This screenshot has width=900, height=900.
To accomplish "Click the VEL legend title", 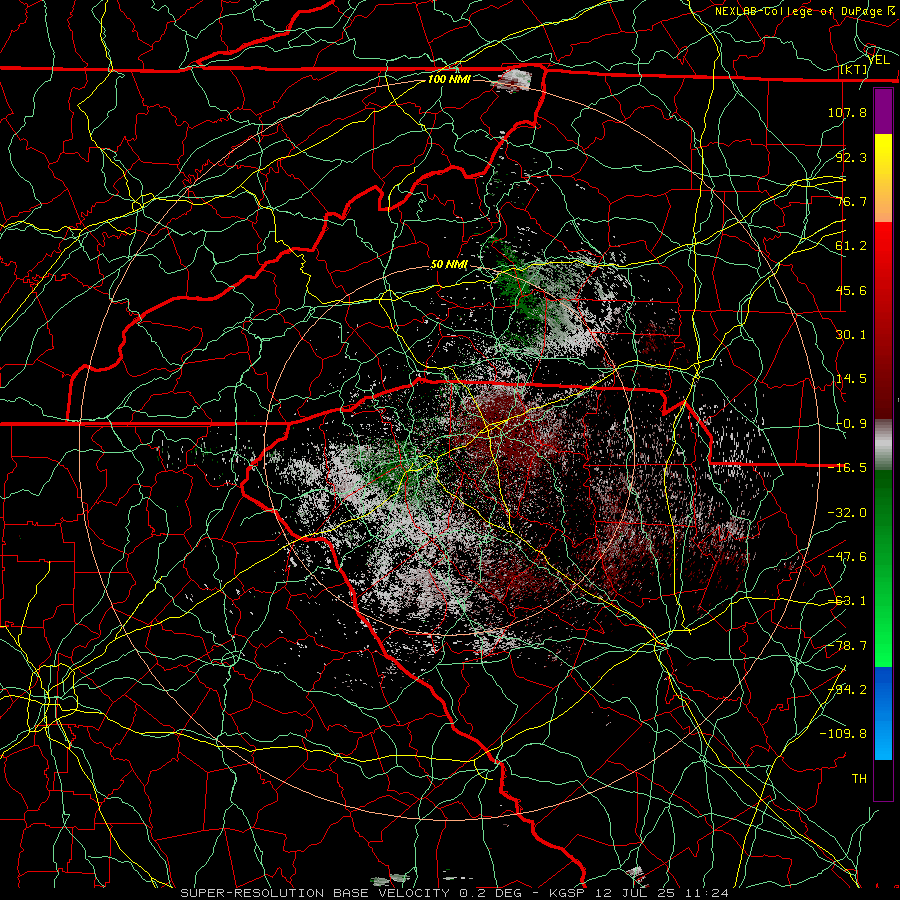I will pyautogui.click(x=878, y=60).
